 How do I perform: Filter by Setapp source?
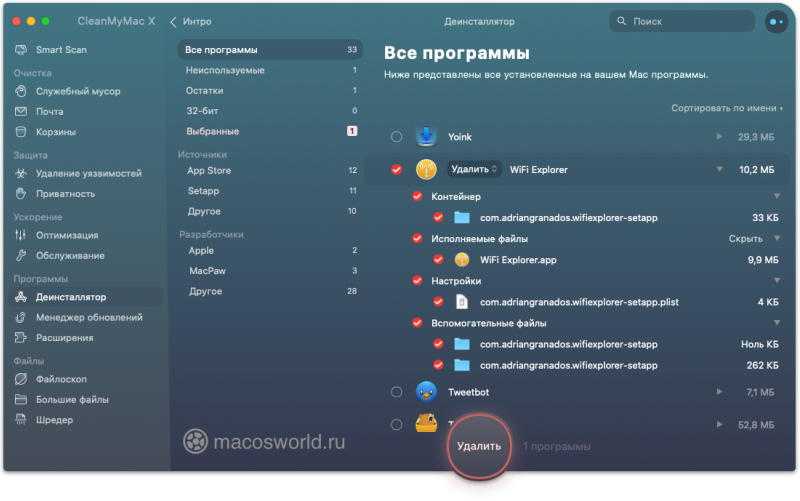pos(270,191)
